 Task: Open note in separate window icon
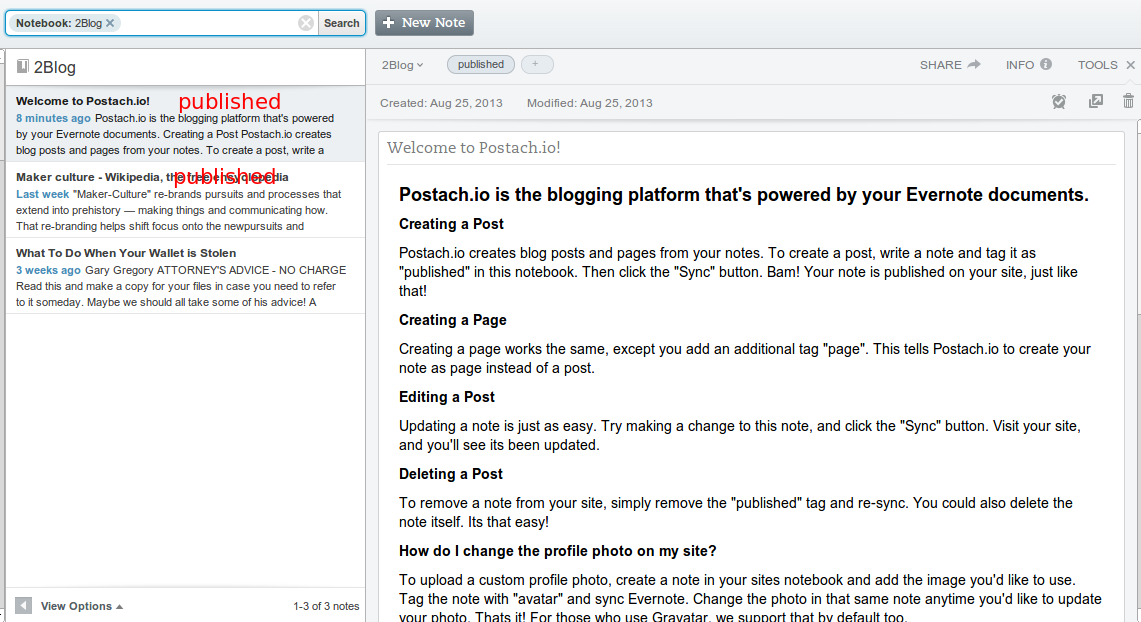click(x=1096, y=101)
